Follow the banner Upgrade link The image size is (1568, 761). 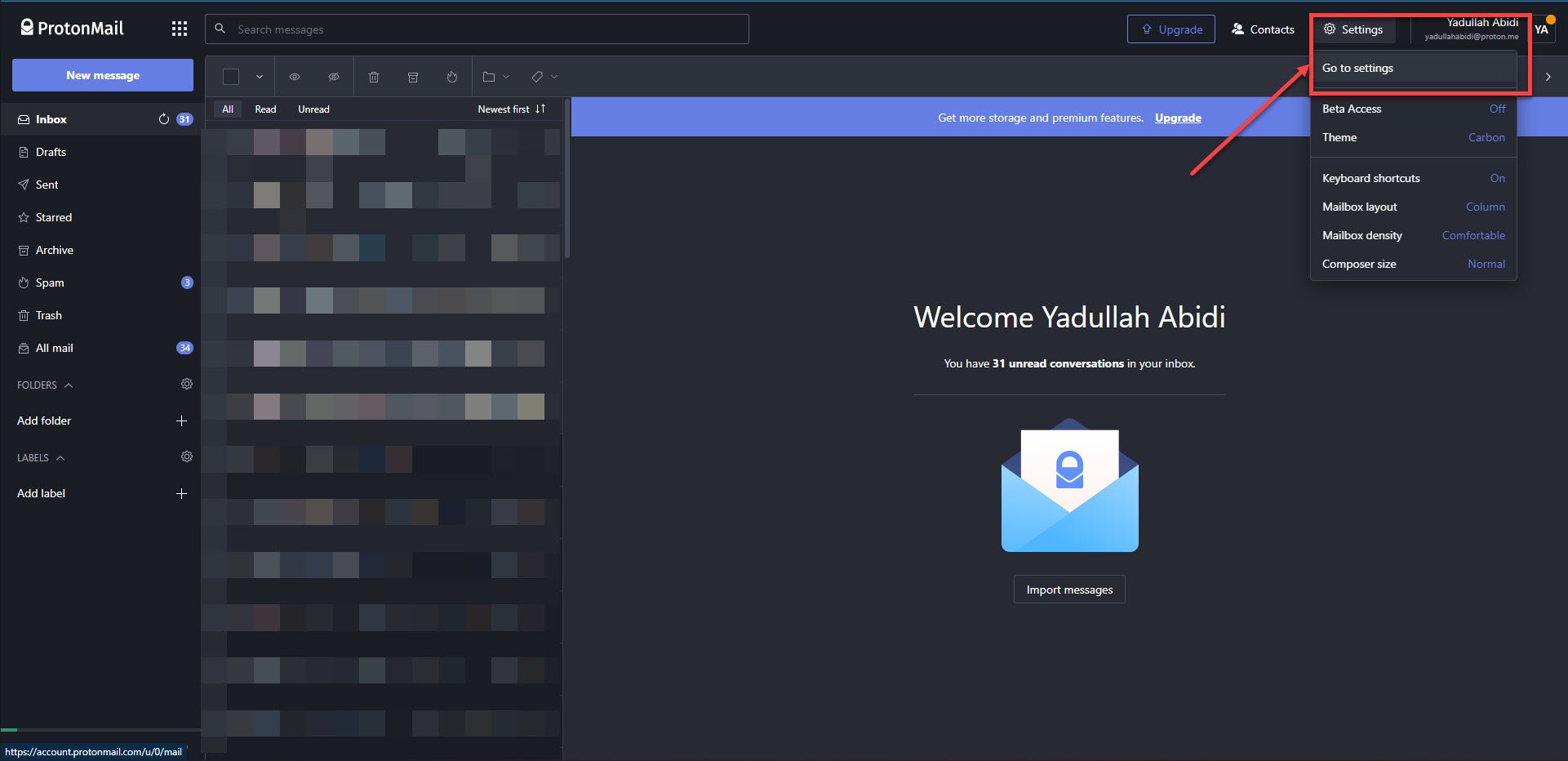point(1178,118)
